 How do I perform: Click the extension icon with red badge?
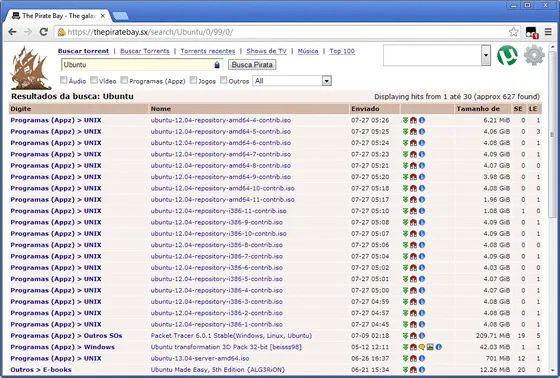click(x=532, y=32)
